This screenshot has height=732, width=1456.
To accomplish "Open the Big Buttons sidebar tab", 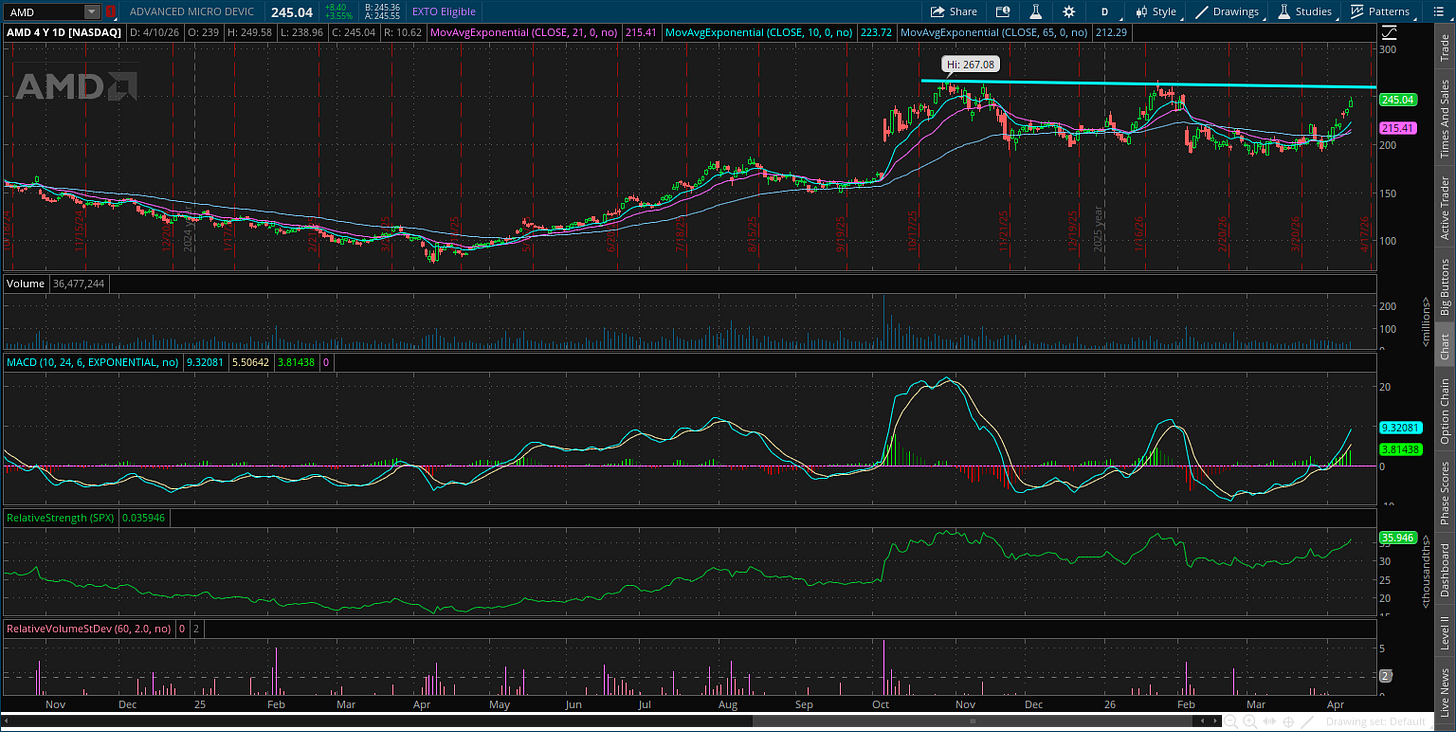I will (1444, 287).
